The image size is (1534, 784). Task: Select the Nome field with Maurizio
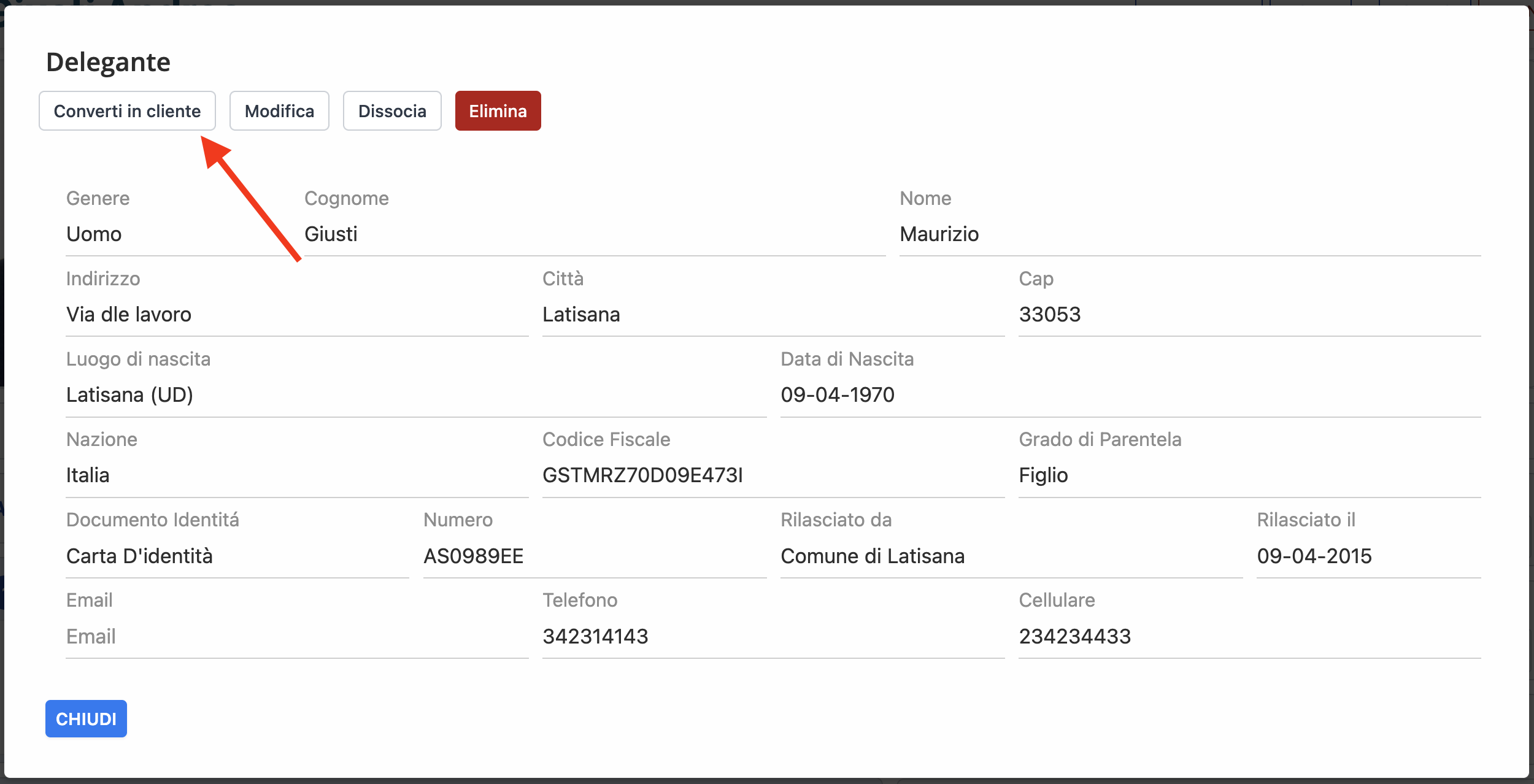tap(1189, 234)
